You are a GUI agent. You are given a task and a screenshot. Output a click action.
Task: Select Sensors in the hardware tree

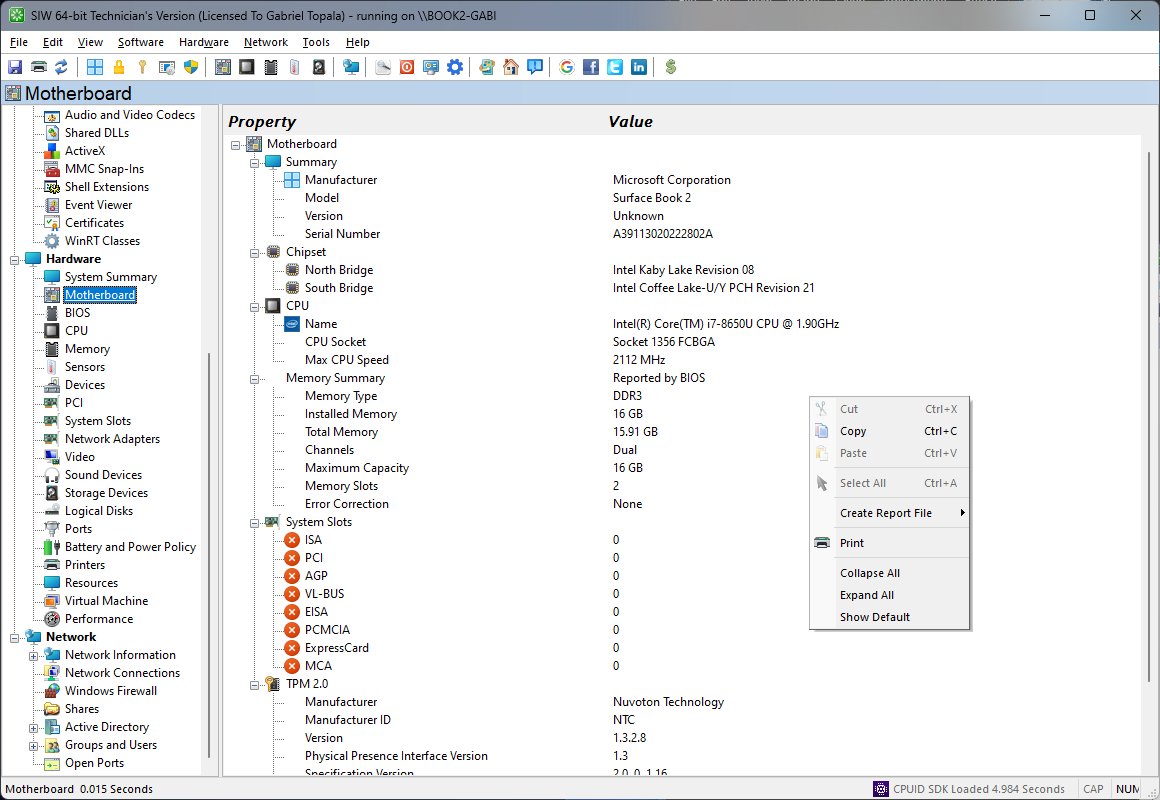click(84, 366)
